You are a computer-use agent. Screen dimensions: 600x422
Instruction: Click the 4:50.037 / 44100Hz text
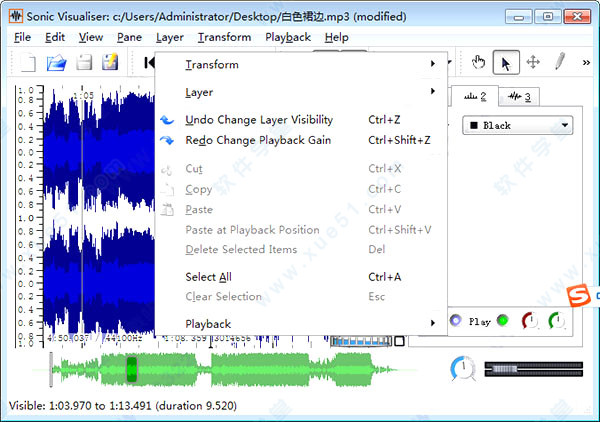[x=95, y=338]
